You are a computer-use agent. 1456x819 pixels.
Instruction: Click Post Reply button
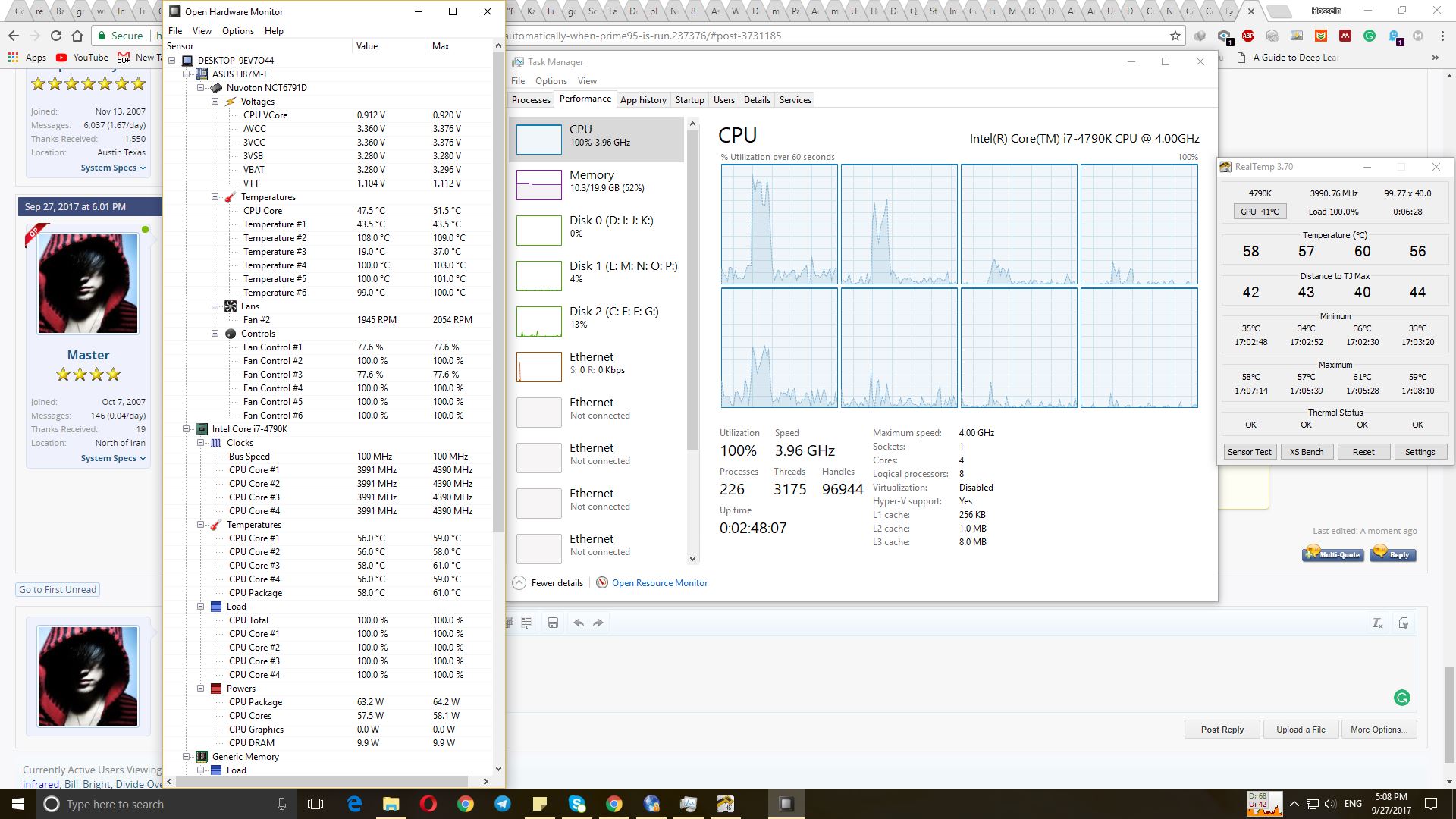[1222, 730]
